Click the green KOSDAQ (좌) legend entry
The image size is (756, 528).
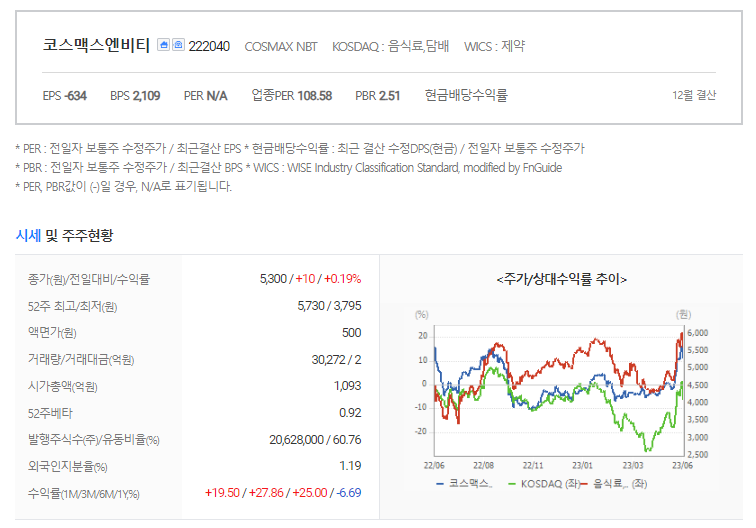point(544,484)
